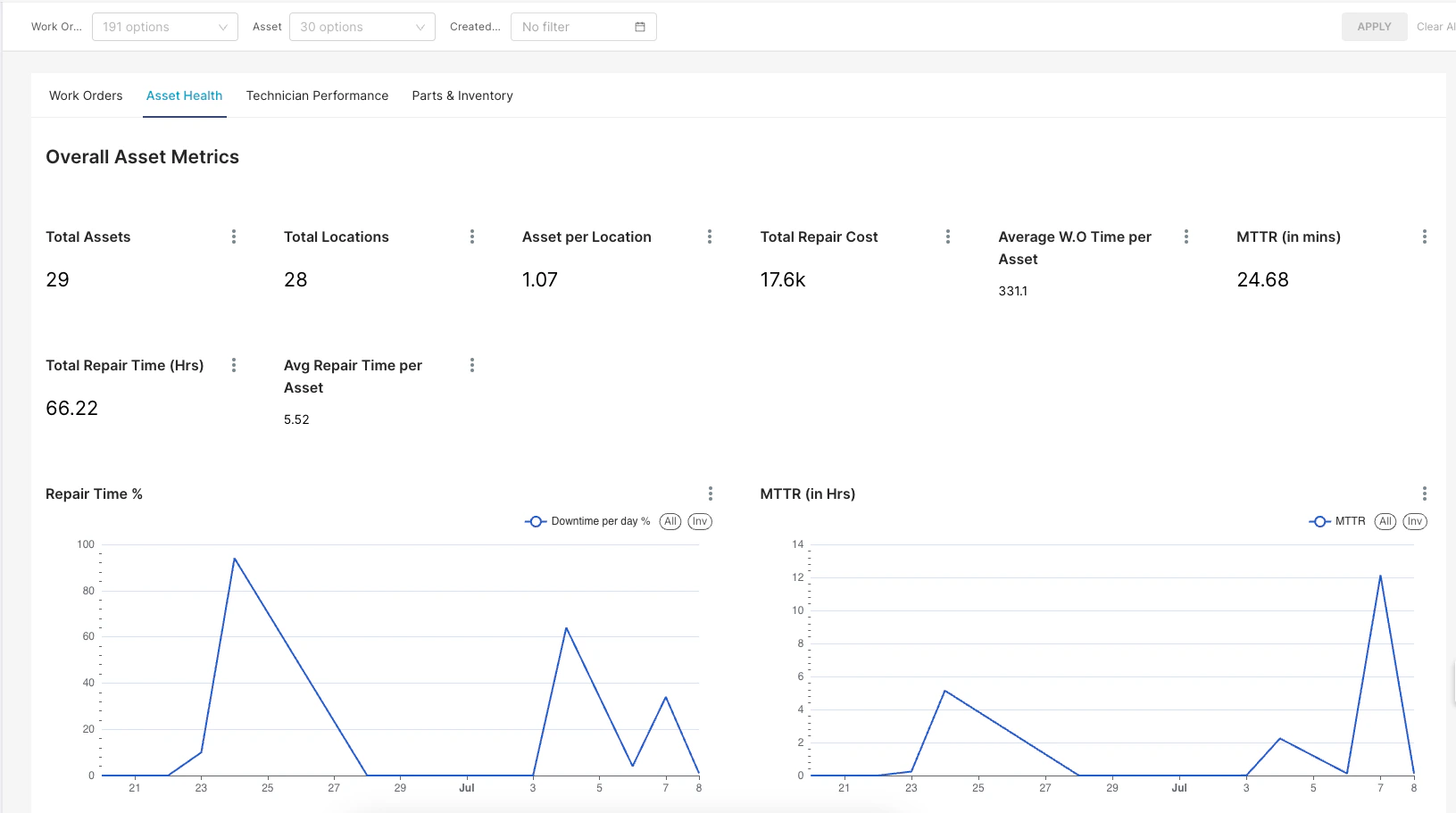Open the Work Order filter dropdown

(164, 27)
